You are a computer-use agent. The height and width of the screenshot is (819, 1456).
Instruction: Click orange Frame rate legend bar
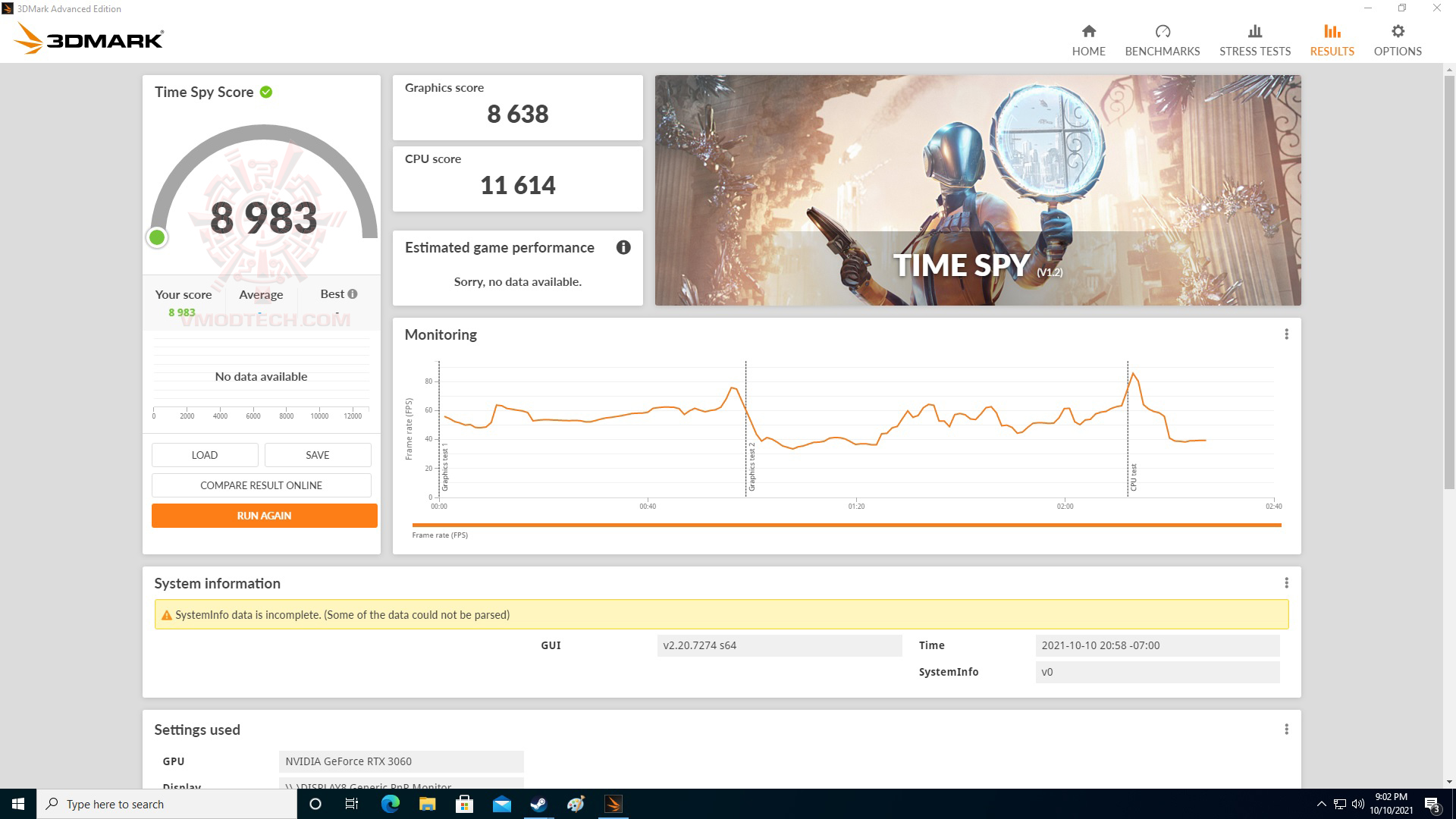pyautogui.click(x=846, y=525)
